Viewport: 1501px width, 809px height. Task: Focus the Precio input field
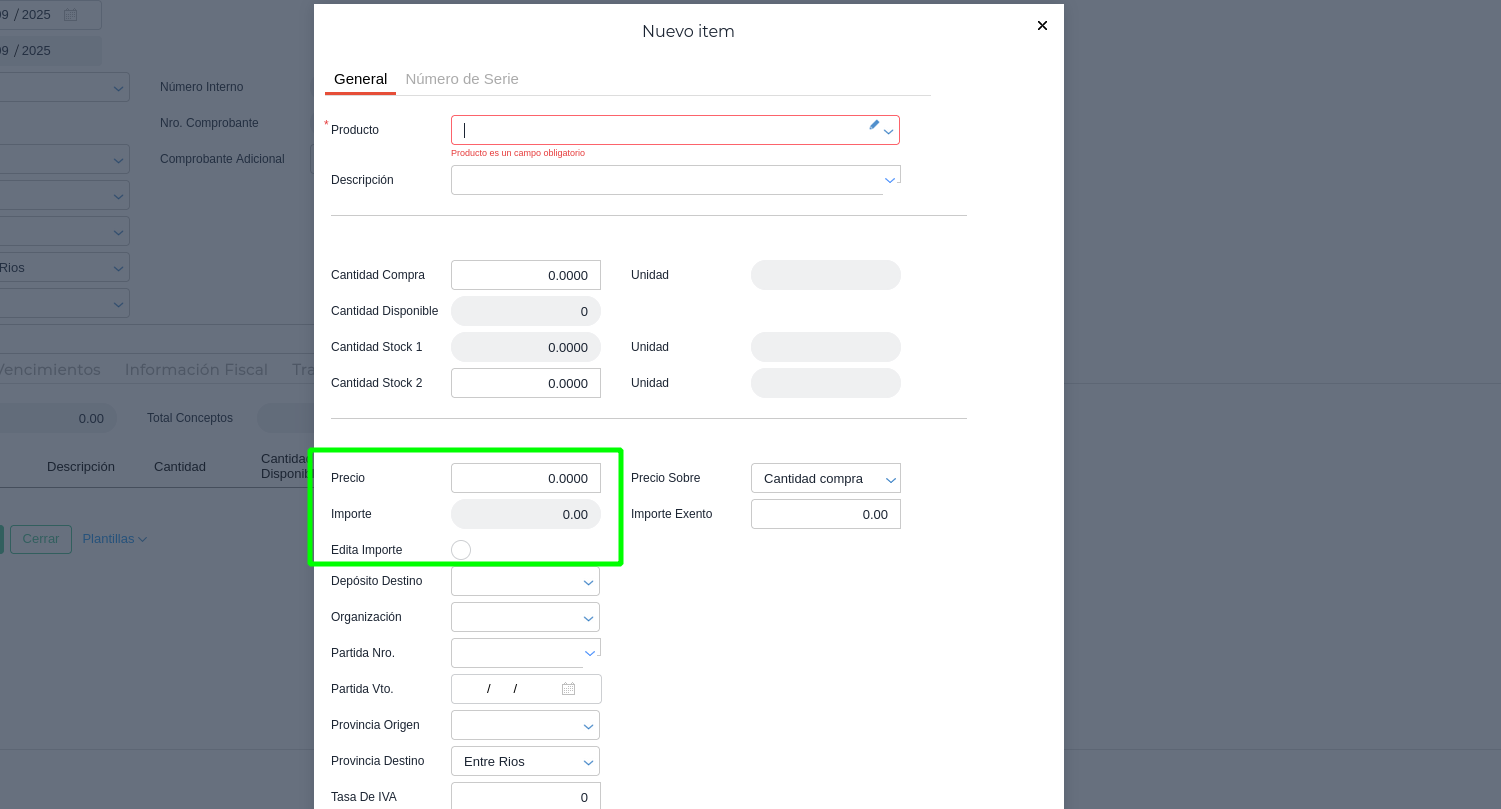point(525,479)
